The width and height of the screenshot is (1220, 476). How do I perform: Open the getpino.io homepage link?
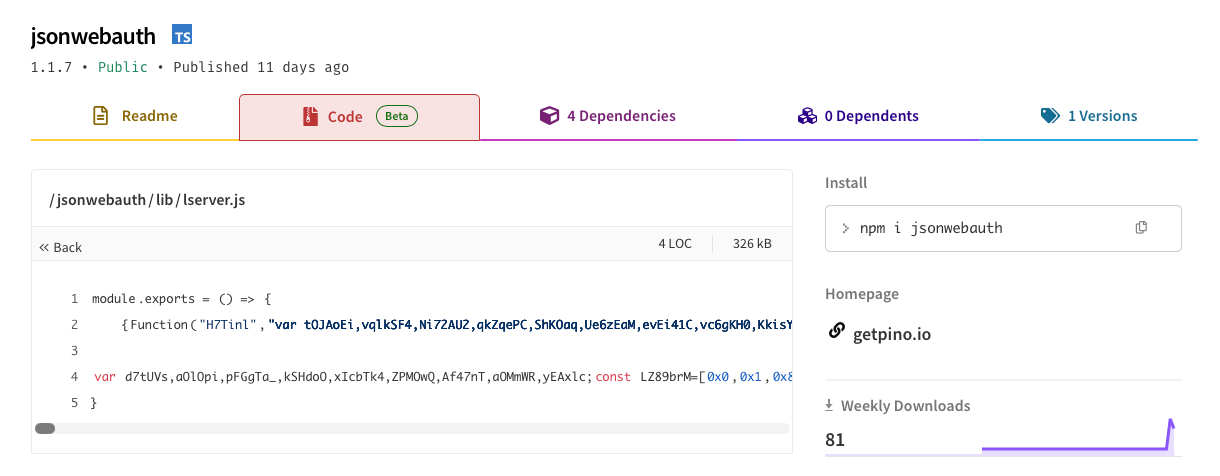[x=892, y=333]
